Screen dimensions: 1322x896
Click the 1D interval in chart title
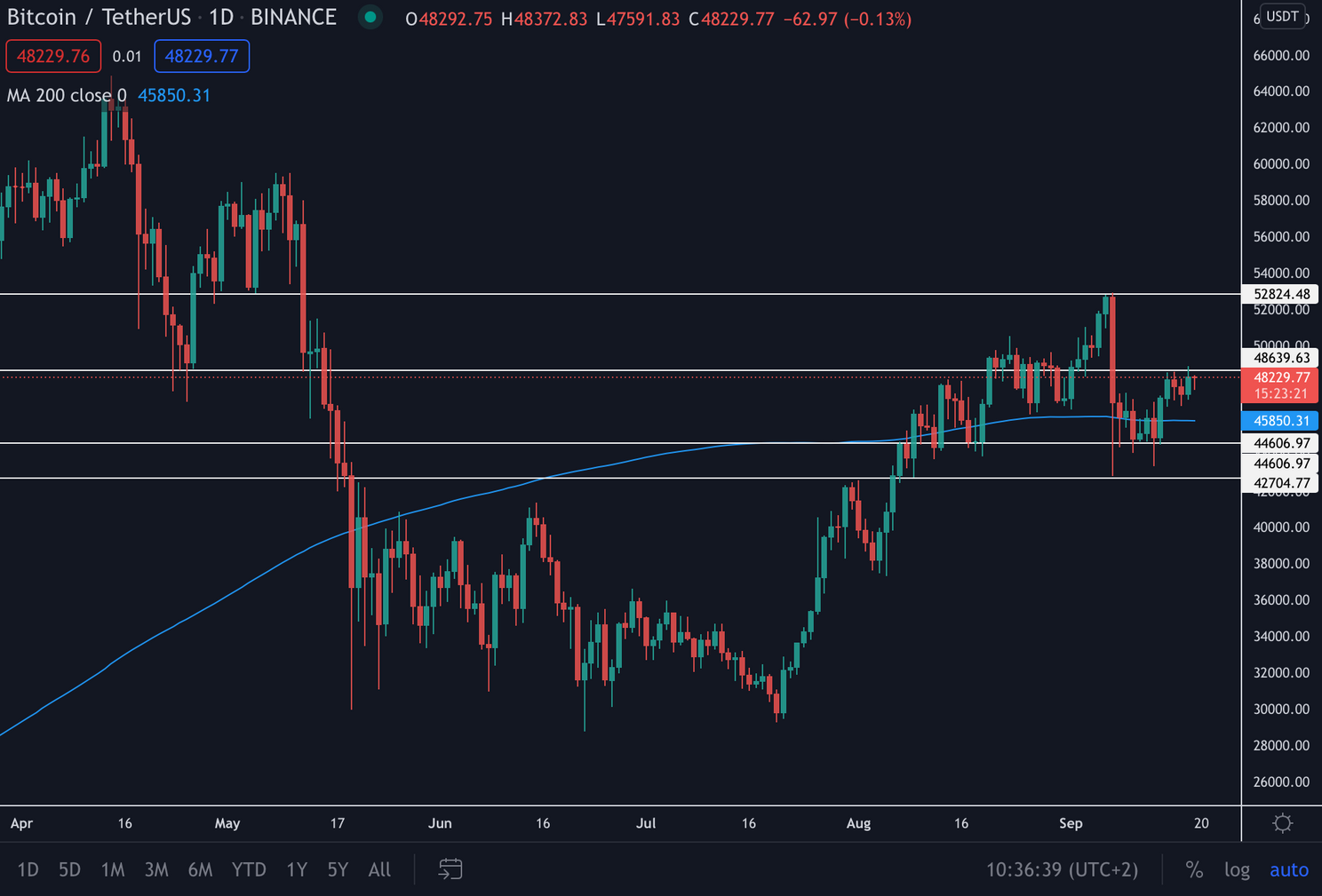coord(221,17)
